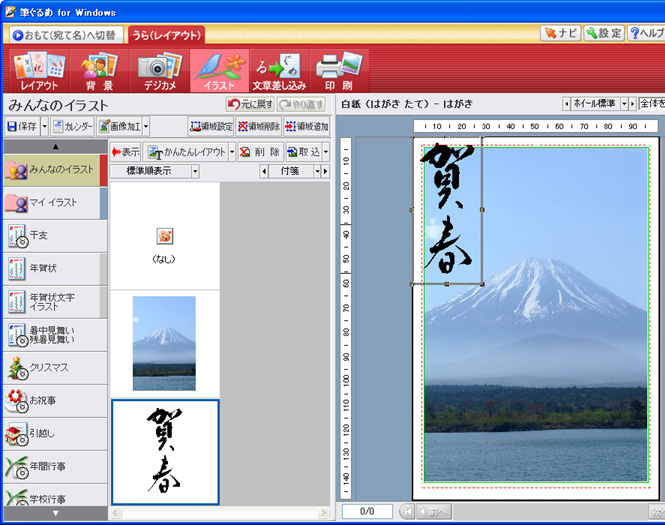Click the 文章差し込み text insert icon
The height and width of the screenshot is (525, 665).
[277, 71]
